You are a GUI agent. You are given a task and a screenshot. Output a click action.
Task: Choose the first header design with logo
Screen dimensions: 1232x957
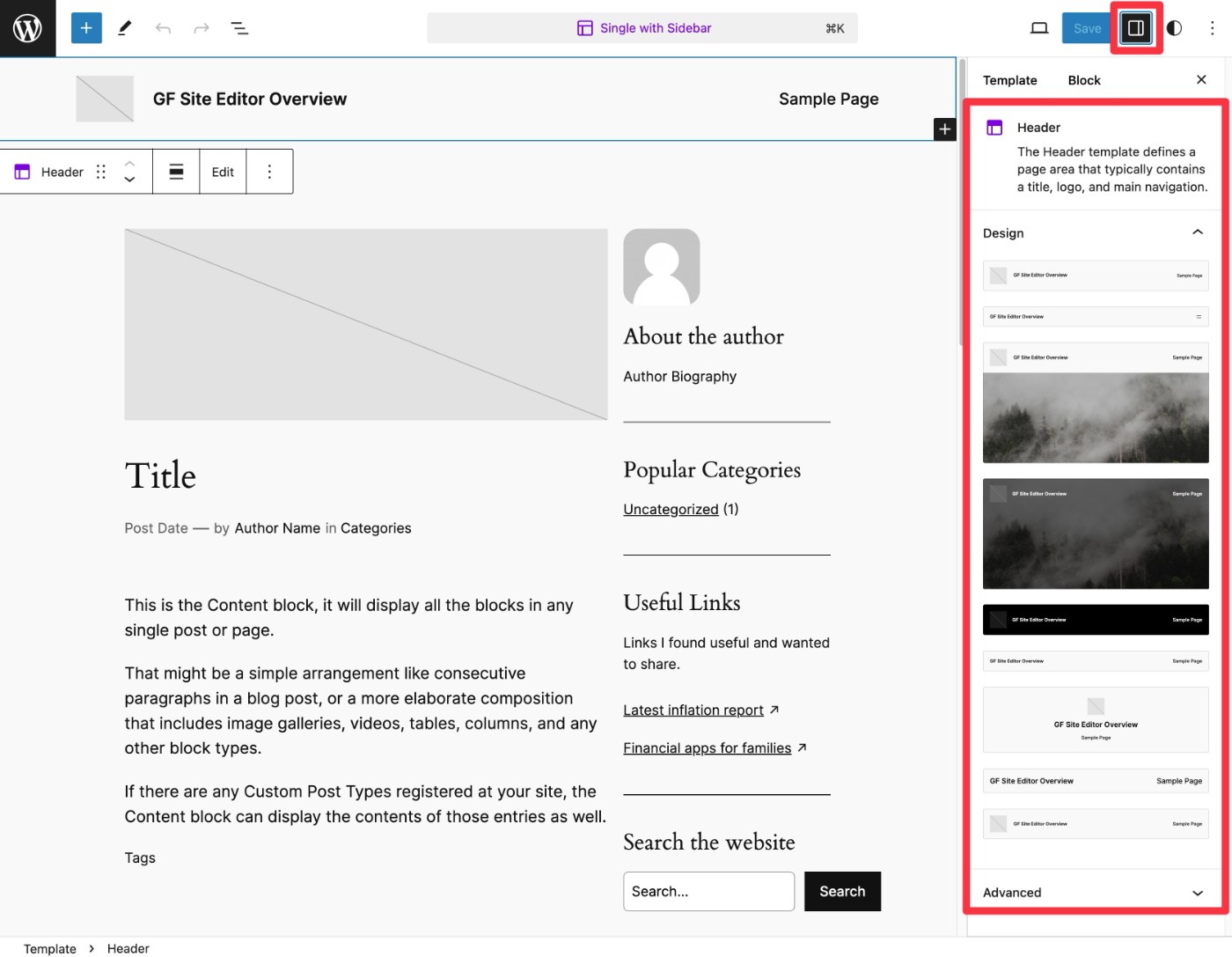coord(1096,276)
